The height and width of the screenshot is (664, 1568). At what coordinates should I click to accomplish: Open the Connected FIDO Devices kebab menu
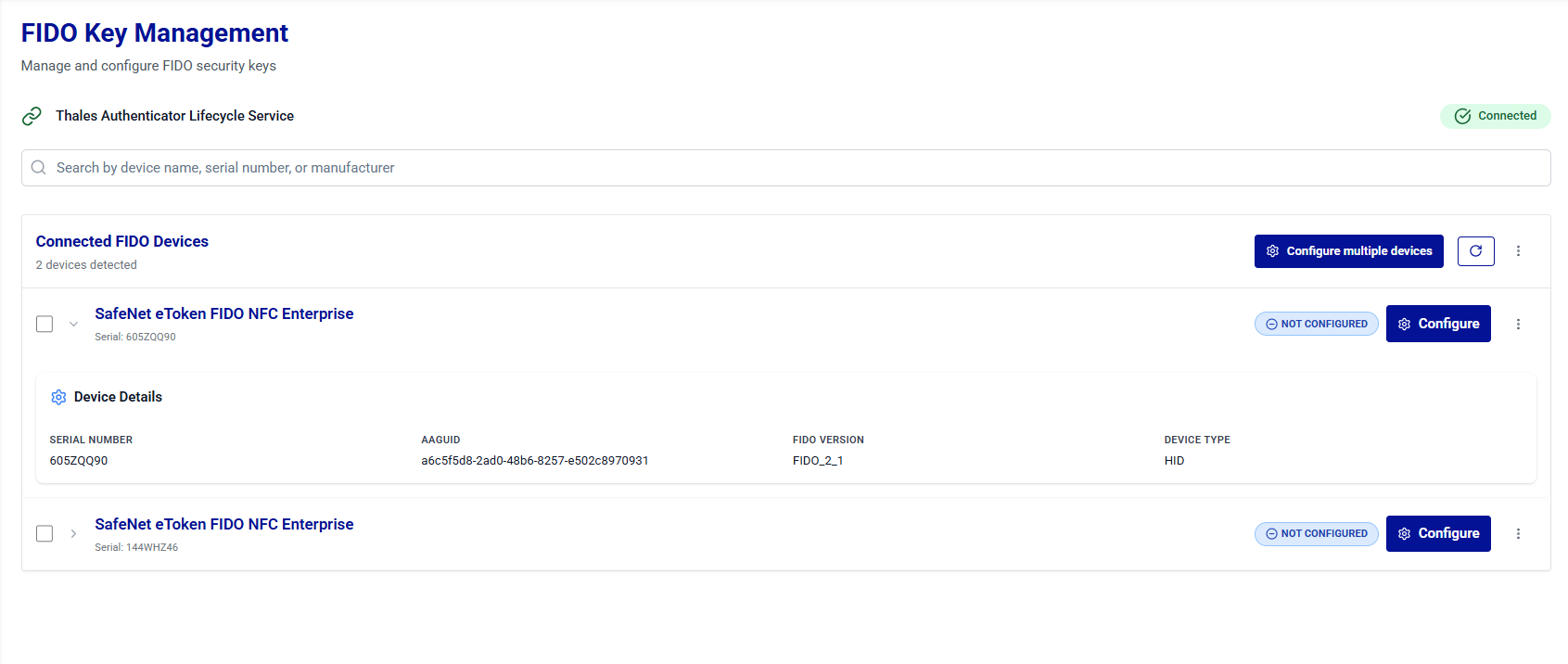click(x=1518, y=251)
